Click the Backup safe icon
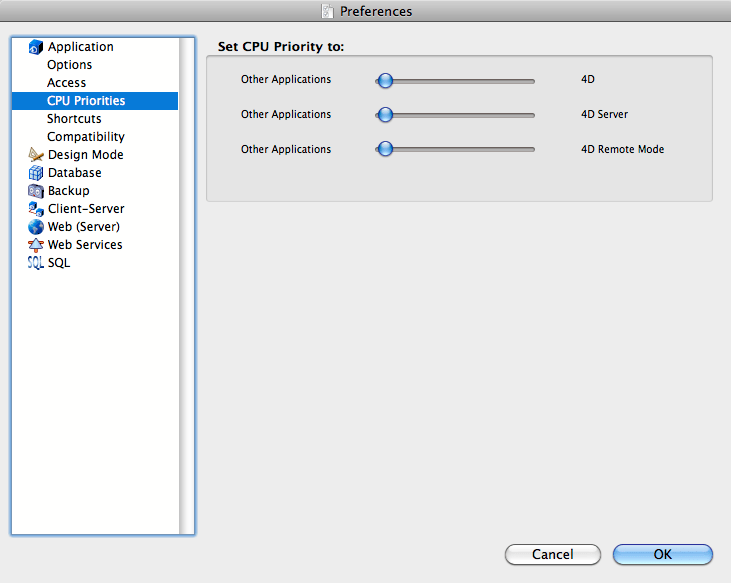 [x=35, y=191]
